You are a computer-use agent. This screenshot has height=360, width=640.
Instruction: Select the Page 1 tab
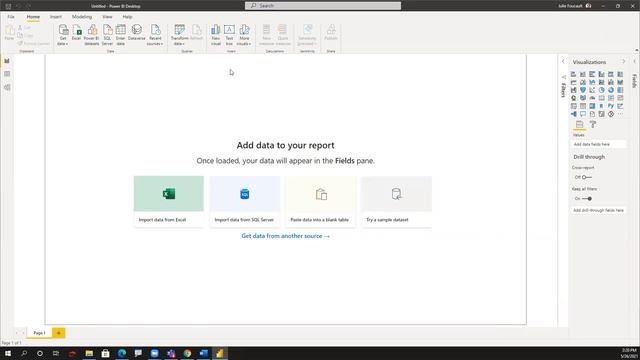click(x=39, y=333)
